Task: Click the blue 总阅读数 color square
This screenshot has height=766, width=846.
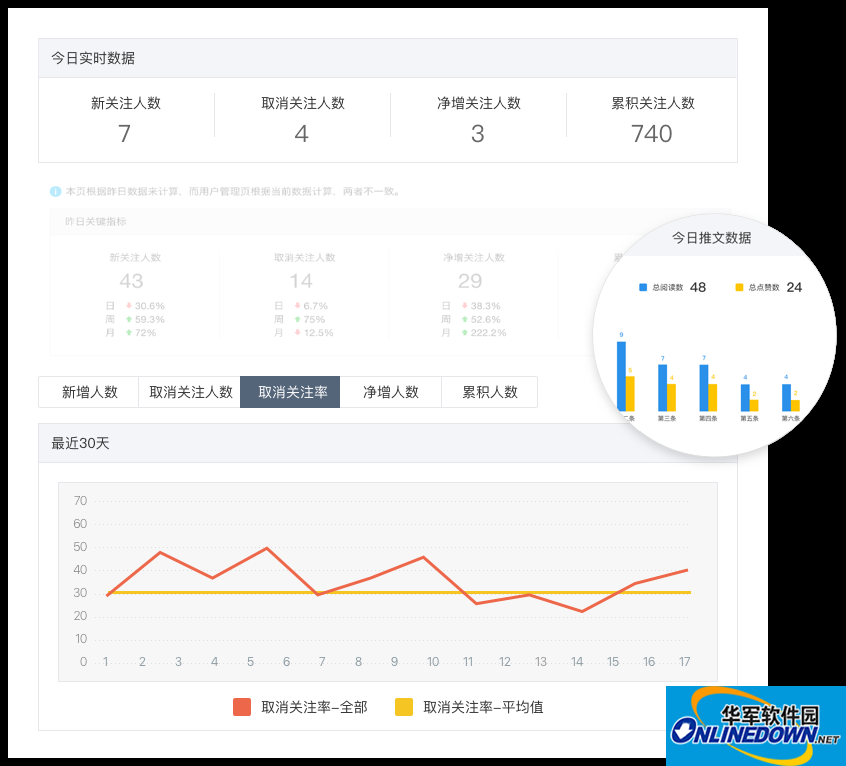Action: click(x=642, y=287)
